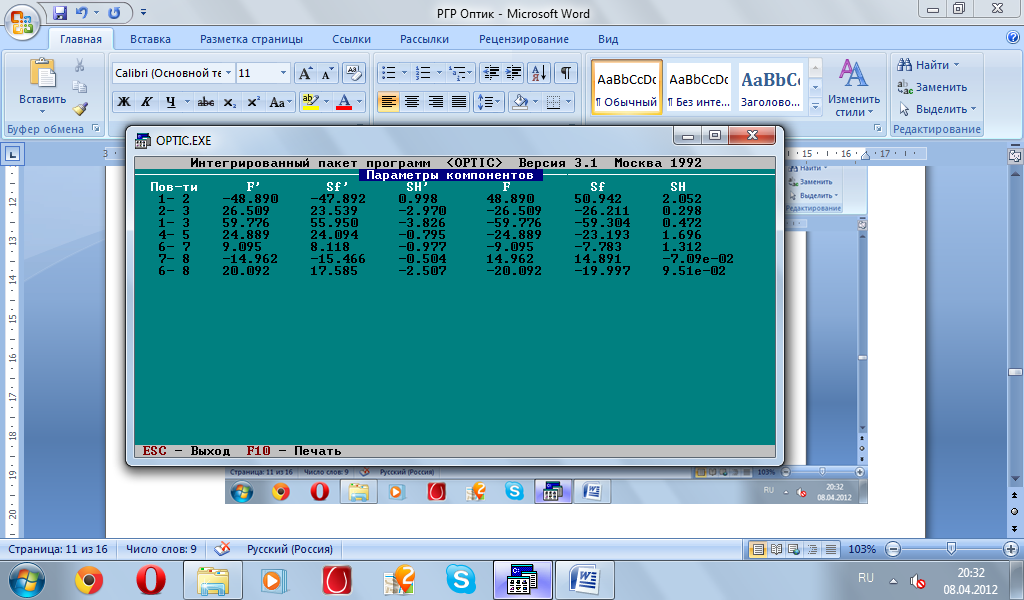Screen dimensions: 1024x600
Task: Toggle underline formatting (Ч)
Action: 170,102
